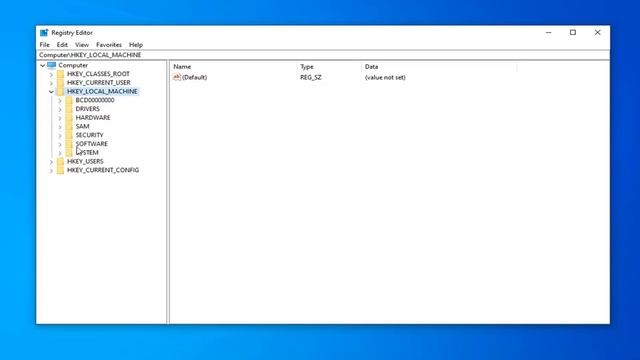
Task: Click the HKEY_LOCAL_MACHINE folder icon
Action: coord(60,91)
